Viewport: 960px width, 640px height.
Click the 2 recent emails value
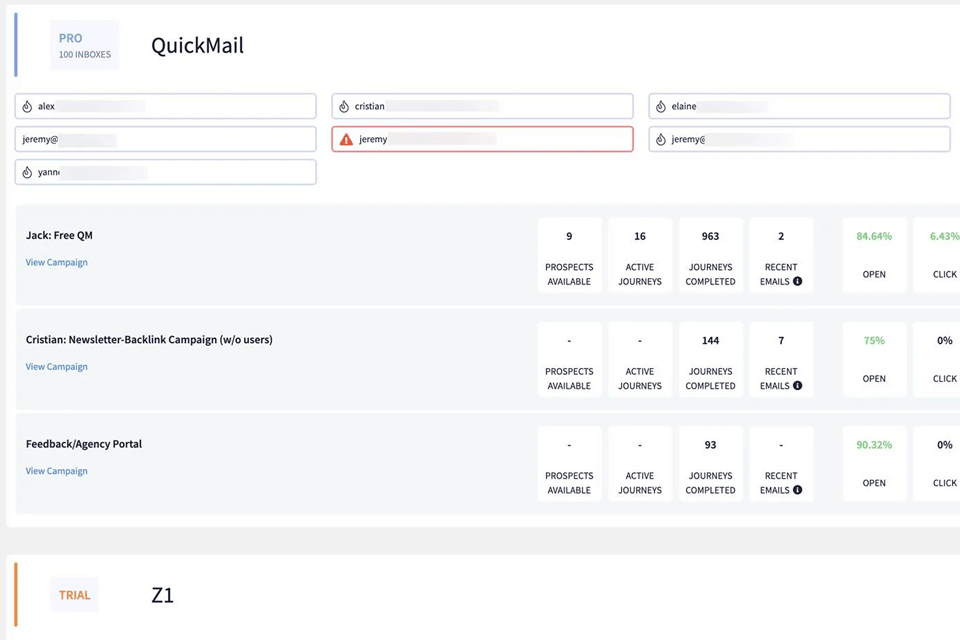tap(781, 236)
